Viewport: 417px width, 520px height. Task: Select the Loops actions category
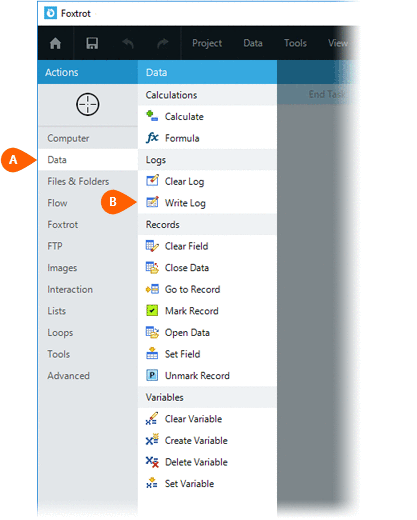(88, 333)
